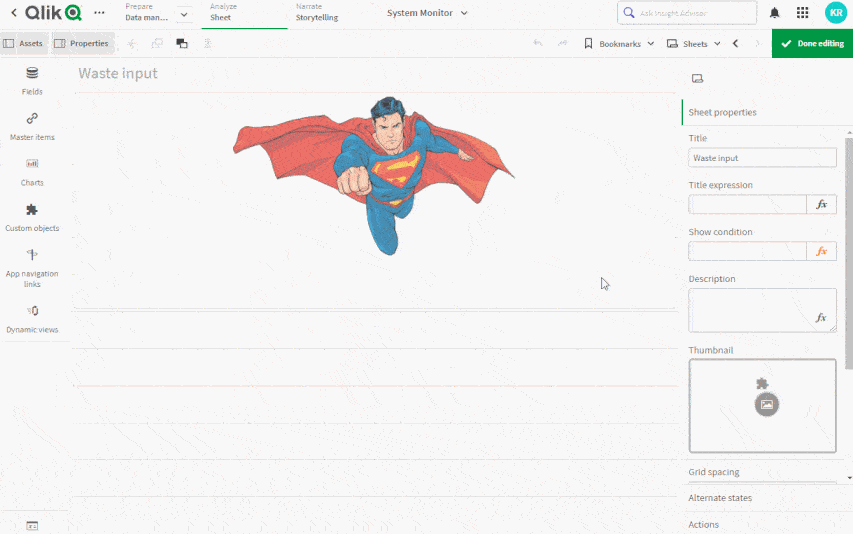This screenshot has width=853, height=534.
Task: Go to the previous sheet
Action: 735,44
